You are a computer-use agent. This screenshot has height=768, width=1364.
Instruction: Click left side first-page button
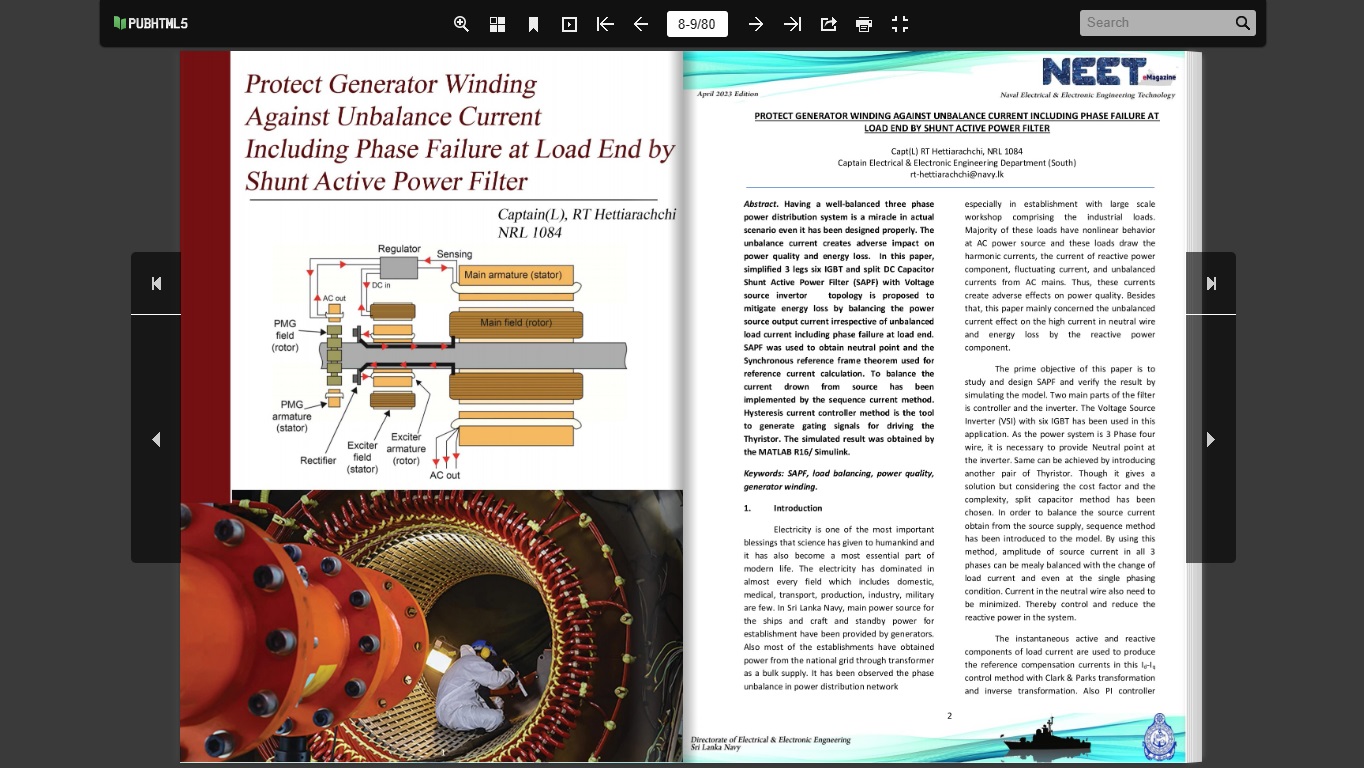(x=156, y=283)
